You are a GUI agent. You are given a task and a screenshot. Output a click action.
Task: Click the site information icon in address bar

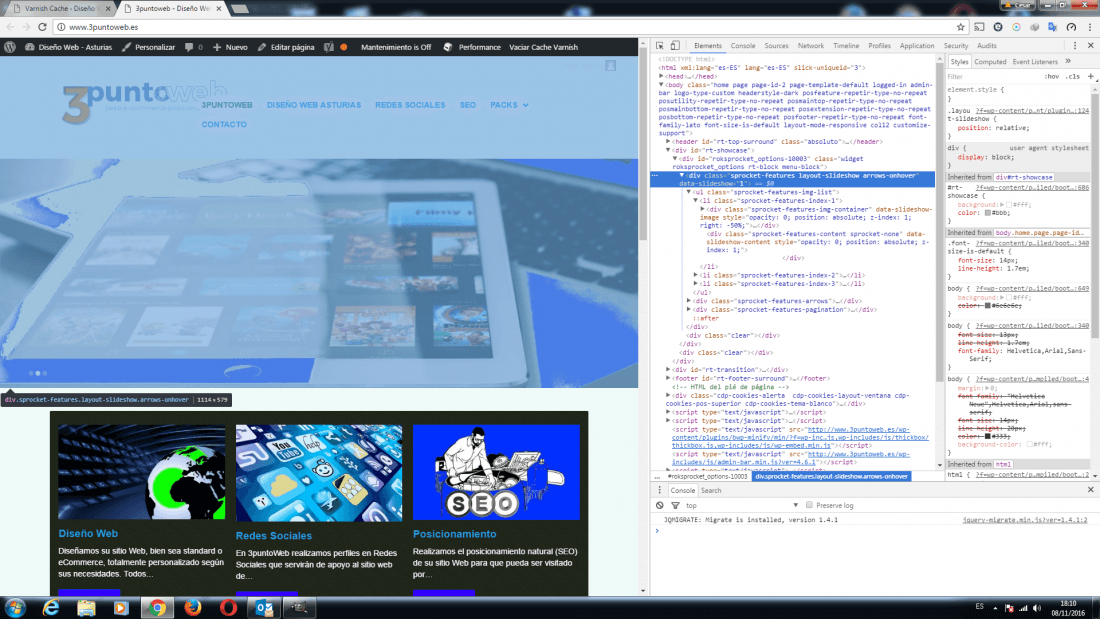[61, 27]
